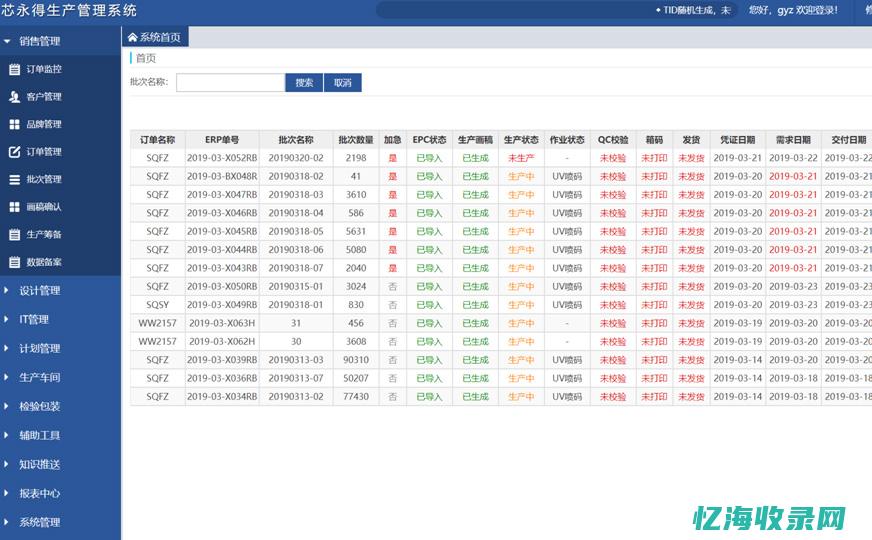Open 生产筹备 from the sidebar

(43, 235)
